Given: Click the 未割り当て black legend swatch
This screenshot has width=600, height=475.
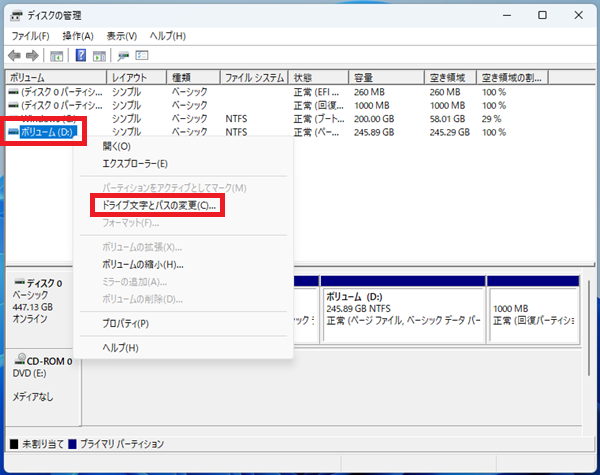Looking at the screenshot, I should coord(14,444).
